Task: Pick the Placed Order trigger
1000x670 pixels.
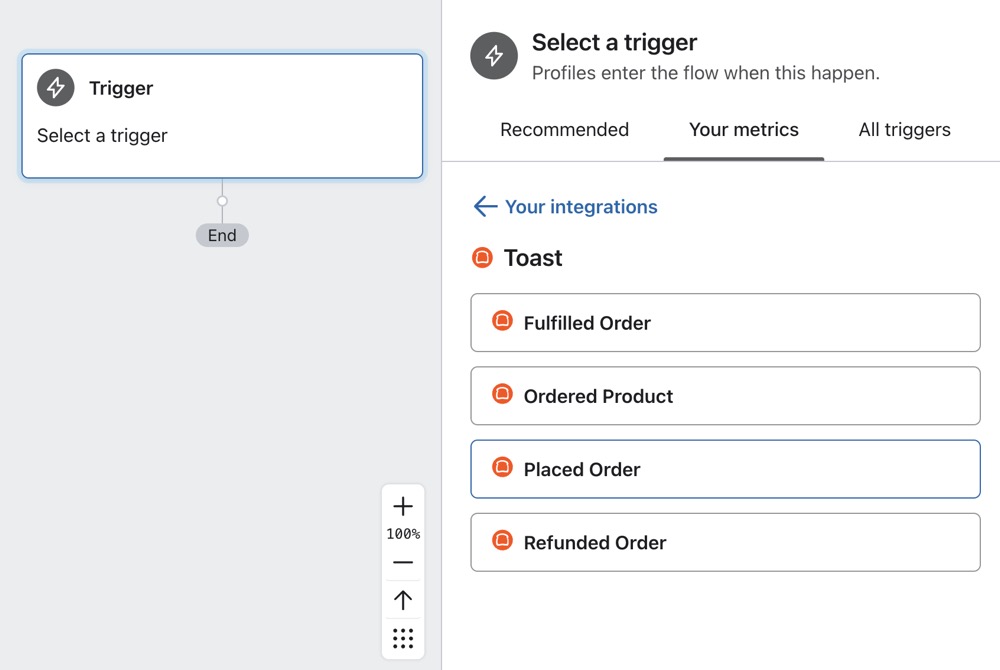Action: coord(725,469)
